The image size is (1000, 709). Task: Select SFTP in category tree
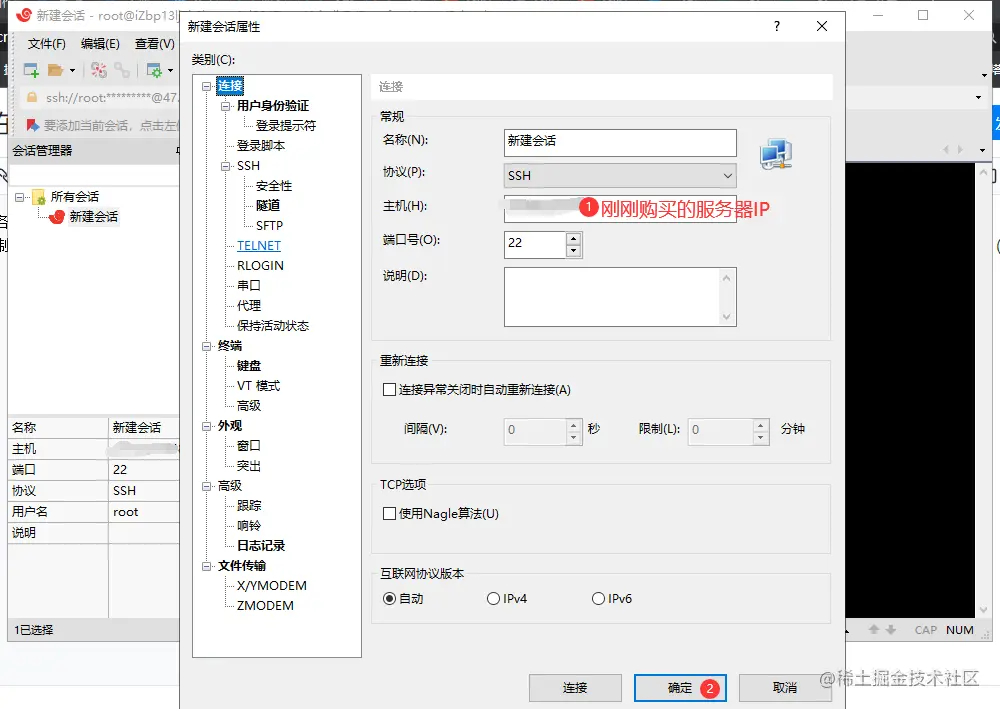coord(269,226)
